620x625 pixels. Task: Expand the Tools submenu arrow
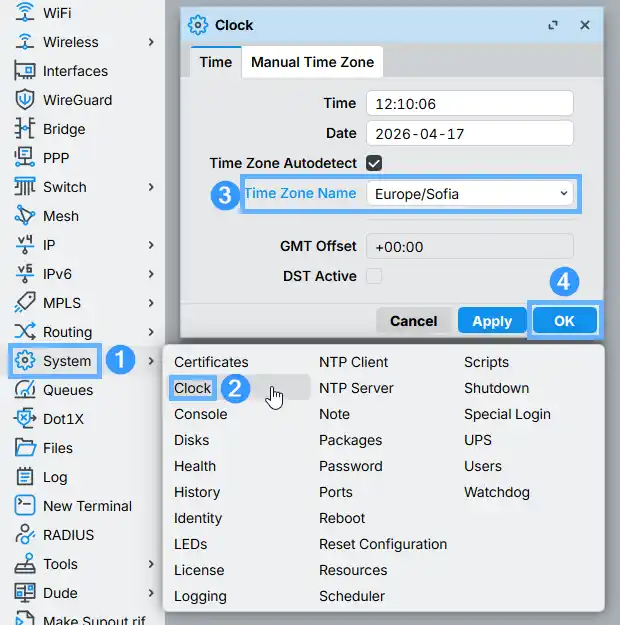click(151, 564)
